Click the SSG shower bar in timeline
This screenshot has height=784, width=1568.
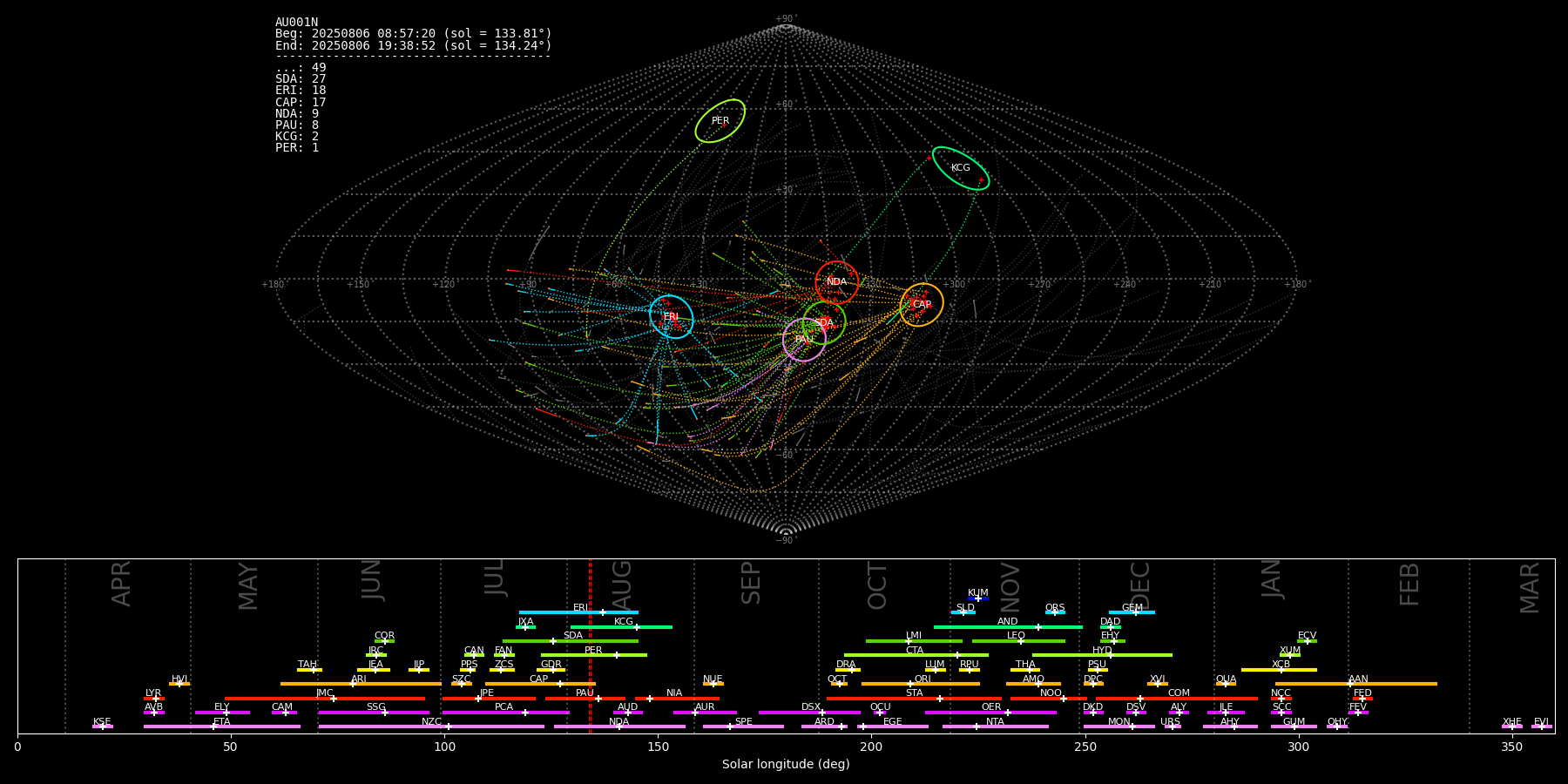pos(374,712)
